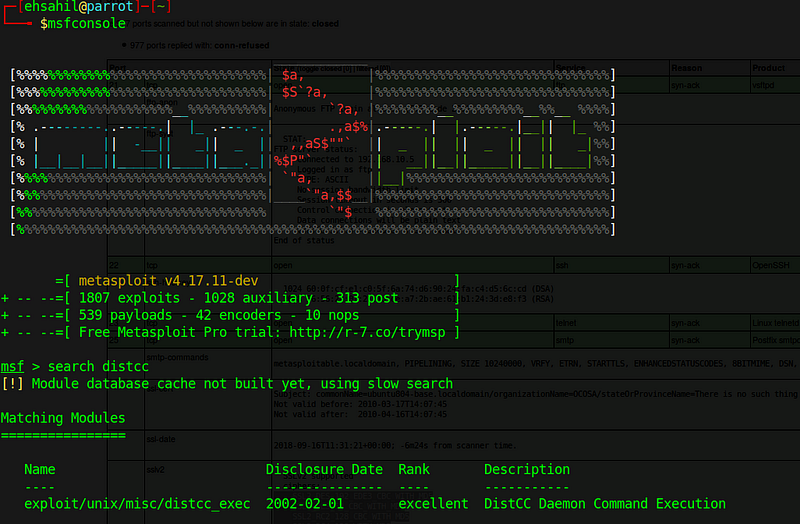Click the 'Matching Modules' heading
The image size is (800, 524).
tap(63, 418)
